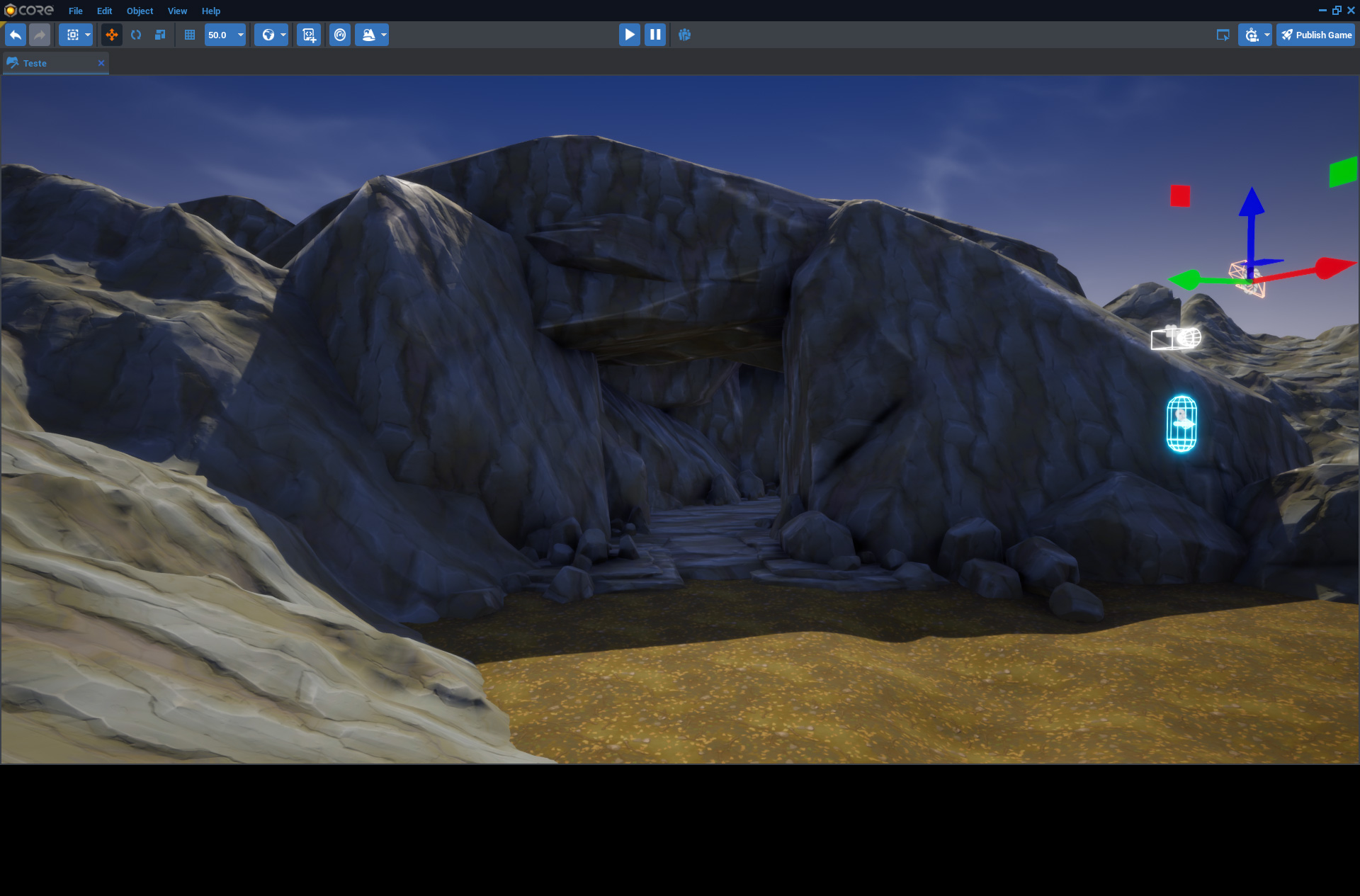
Task: Select the green plane handle of gizmo
Action: (1343, 172)
